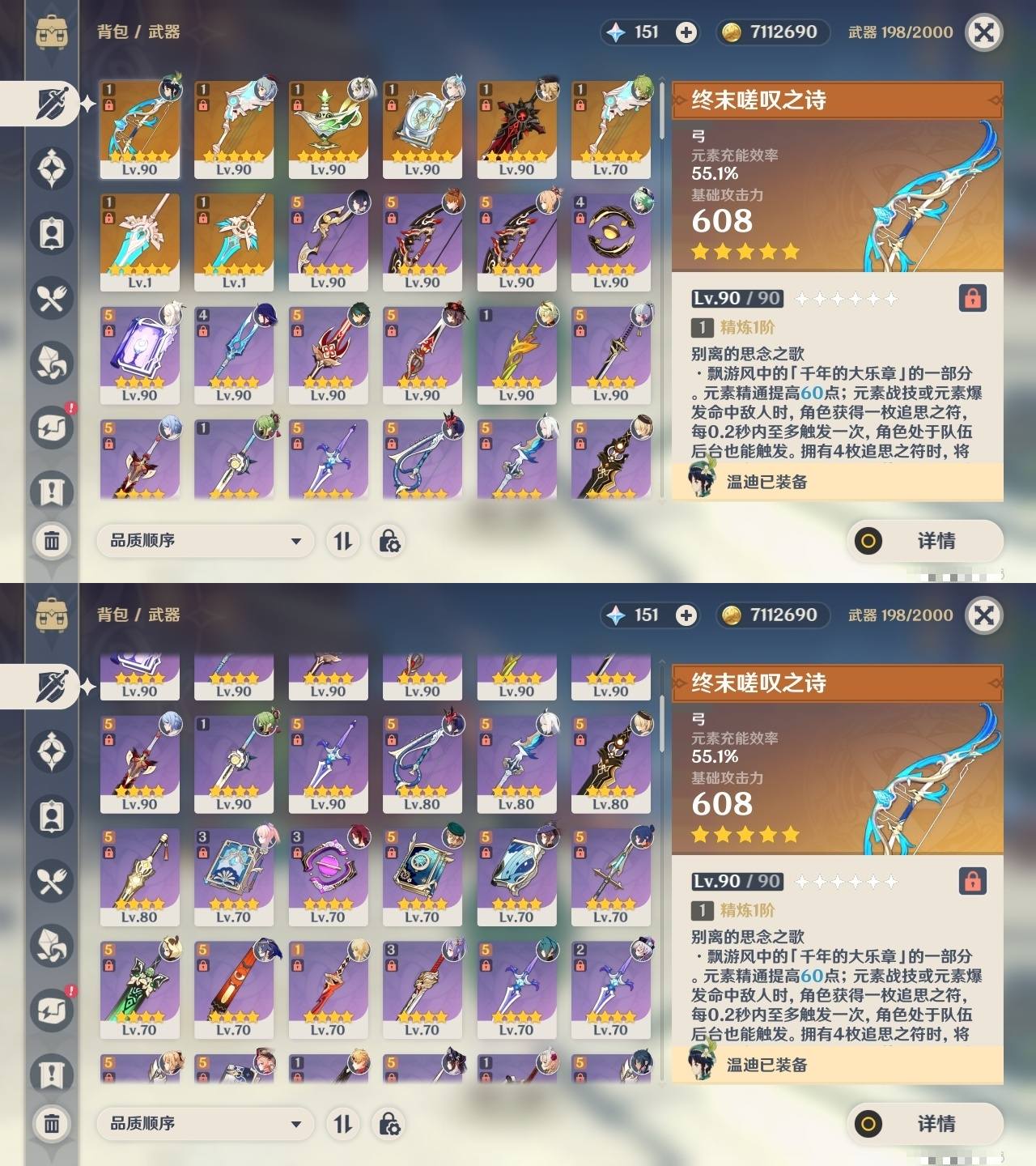This screenshot has width=1036, height=1166.
Task: Open lock settings icon in top panel
Action: click(x=389, y=541)
